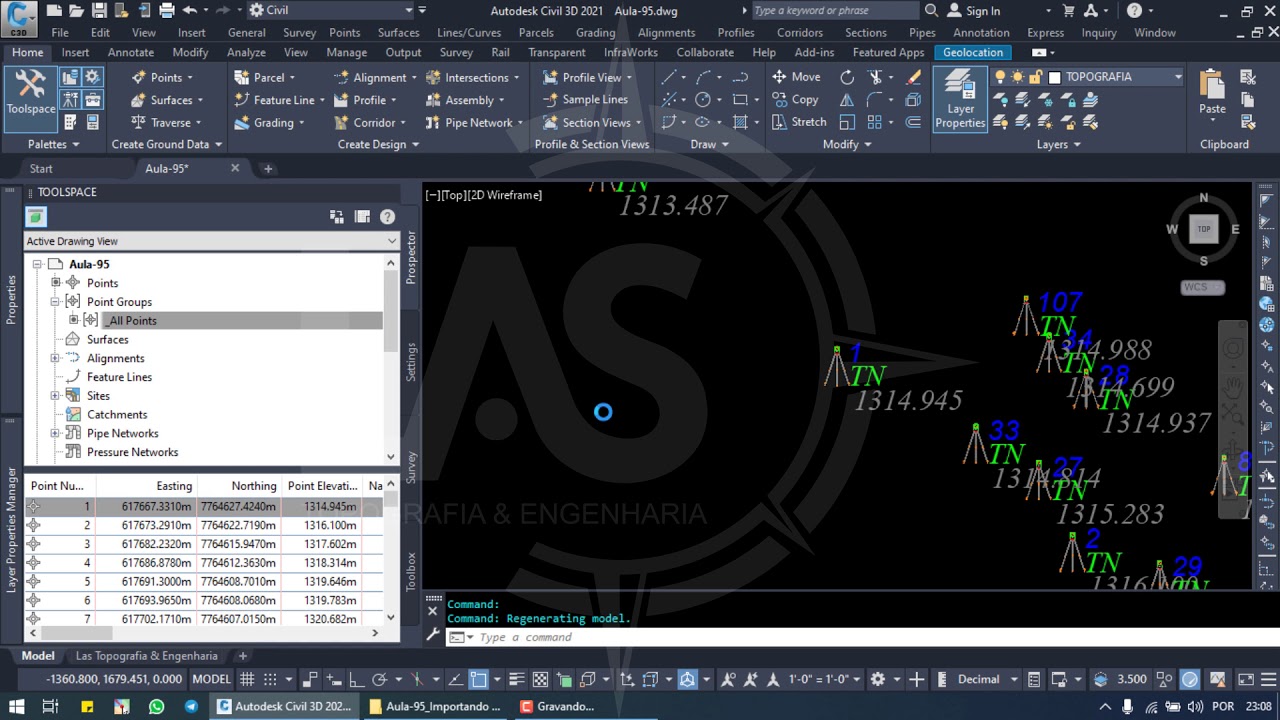The width and height of the screenshot is (1280, 720).
Task: Select _All Points group in tree
Action: point(133,321)
